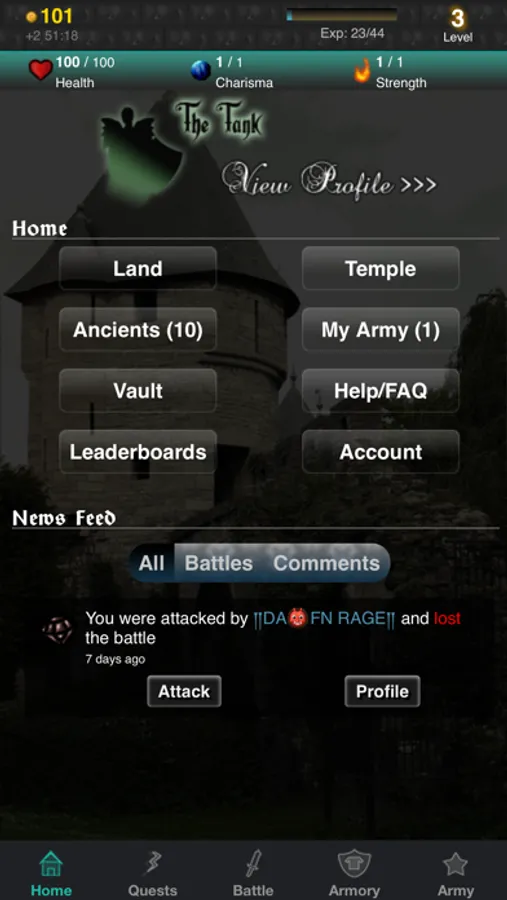Tap the experience progress bar
The image size is (507, 900).
[x=342, y=15]
